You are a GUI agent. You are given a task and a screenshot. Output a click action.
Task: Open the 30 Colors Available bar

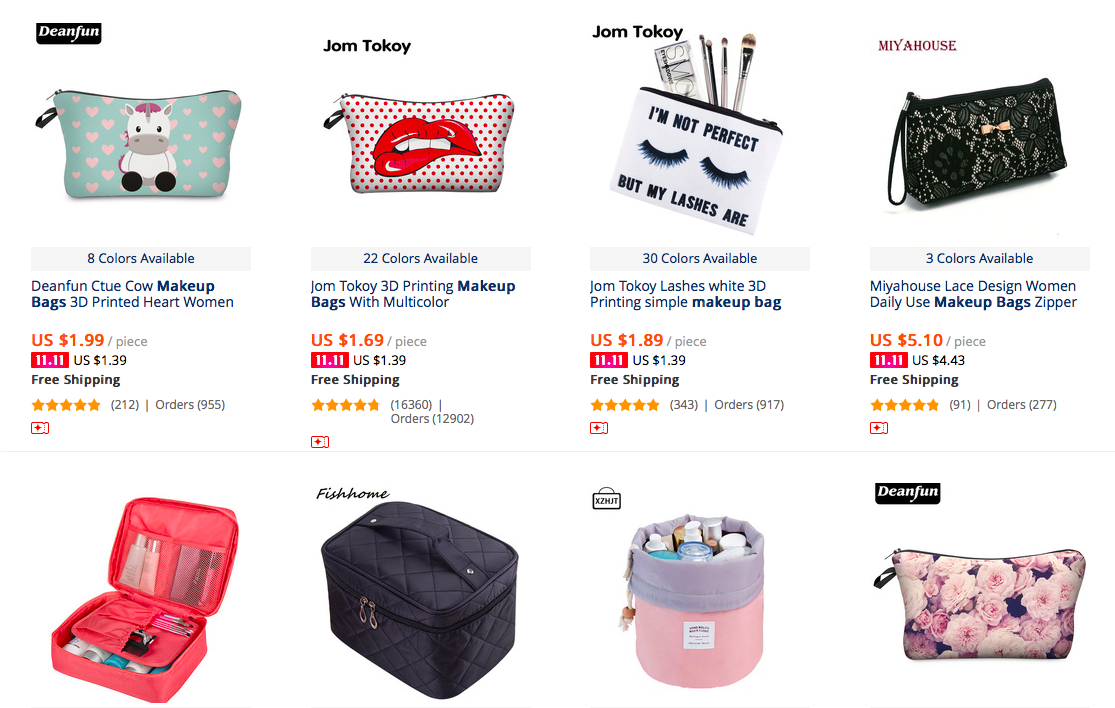pos(700,259)
